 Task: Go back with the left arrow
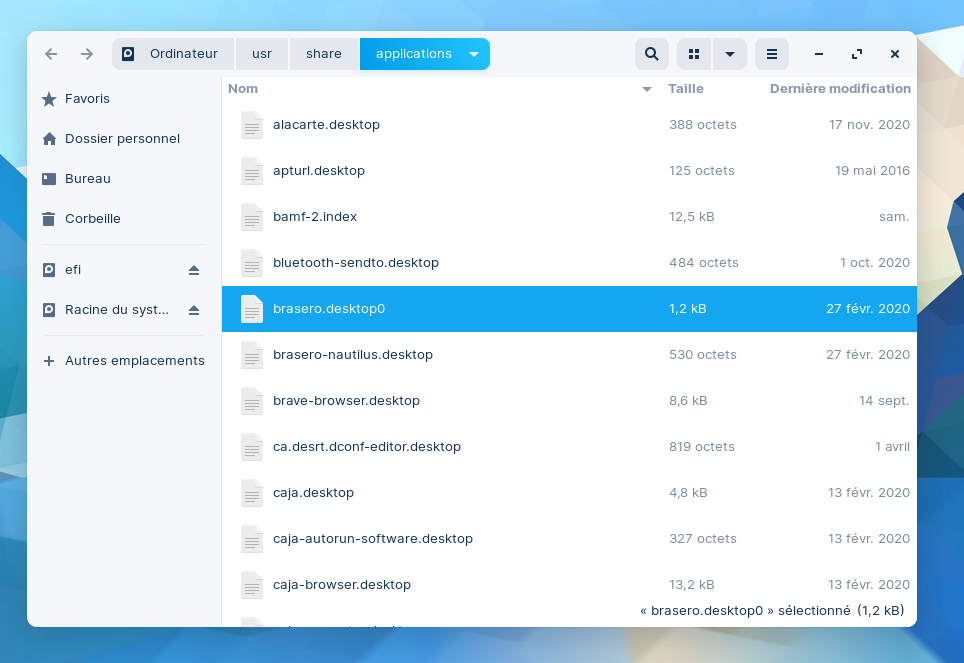[51, 54]
